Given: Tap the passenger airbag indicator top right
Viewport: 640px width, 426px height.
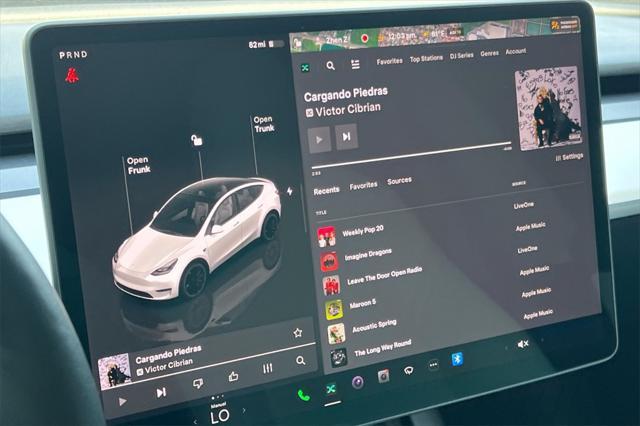Looking at the screenshot, I should pos(564,25).
